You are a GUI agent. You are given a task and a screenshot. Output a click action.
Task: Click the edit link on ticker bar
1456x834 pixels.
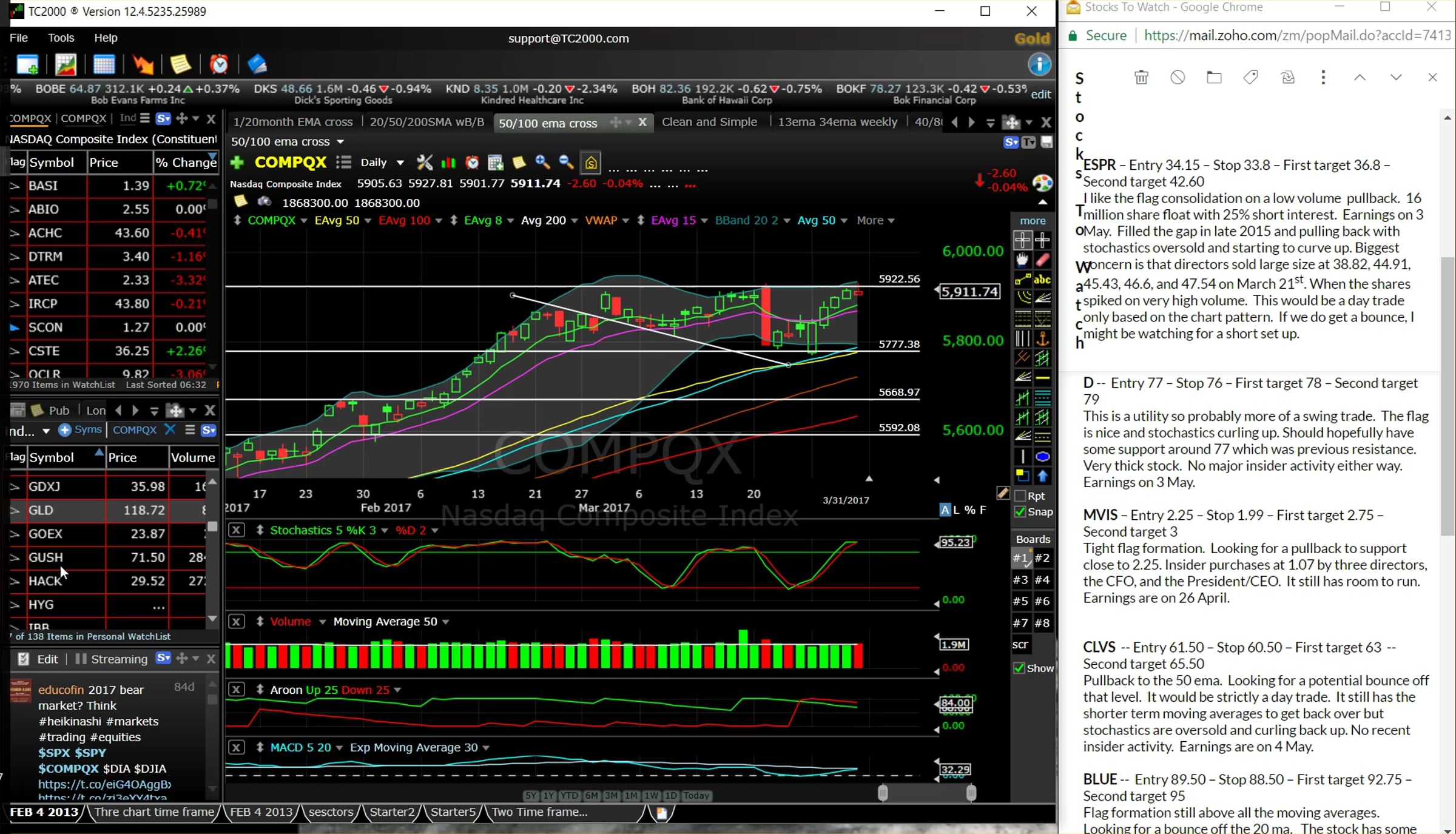click(1040, 94)
